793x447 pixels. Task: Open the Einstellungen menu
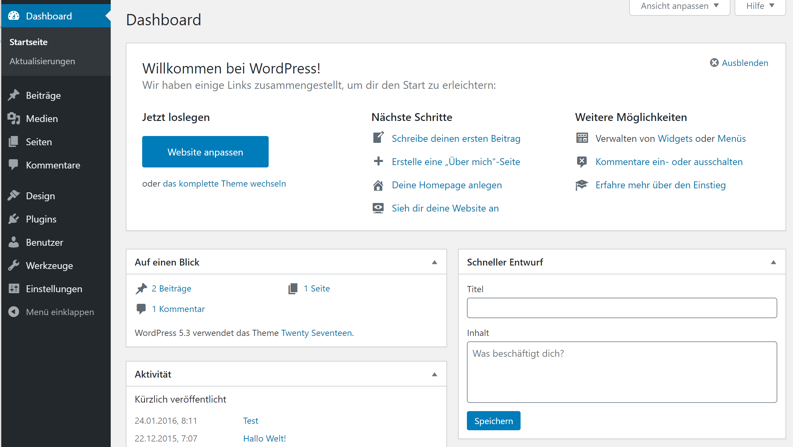56,289
